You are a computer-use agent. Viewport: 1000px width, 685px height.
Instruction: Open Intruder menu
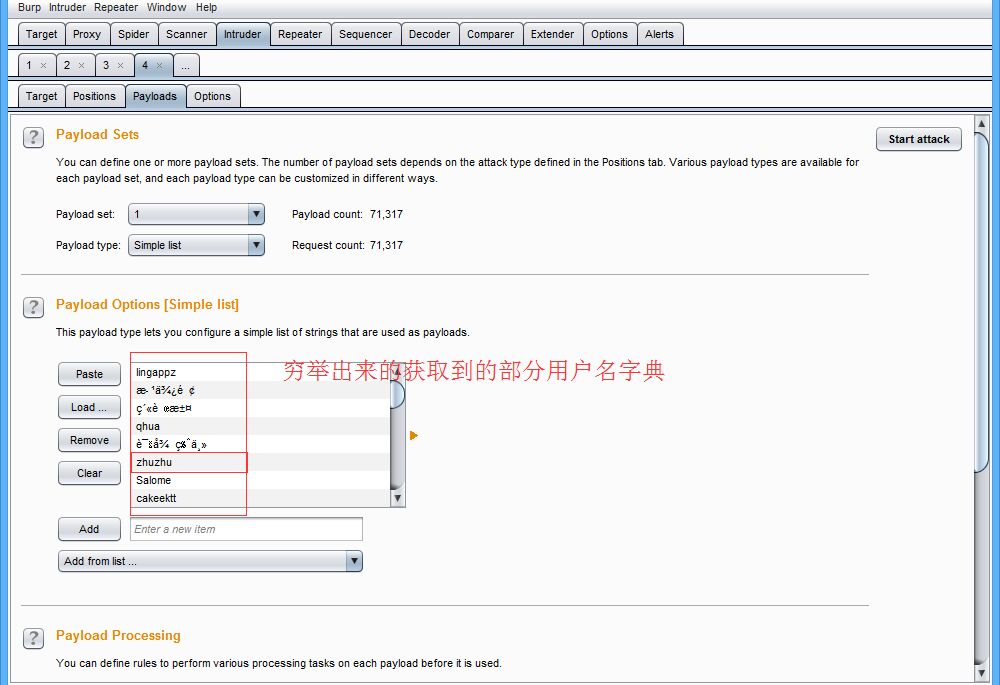[x=67, y=7]
